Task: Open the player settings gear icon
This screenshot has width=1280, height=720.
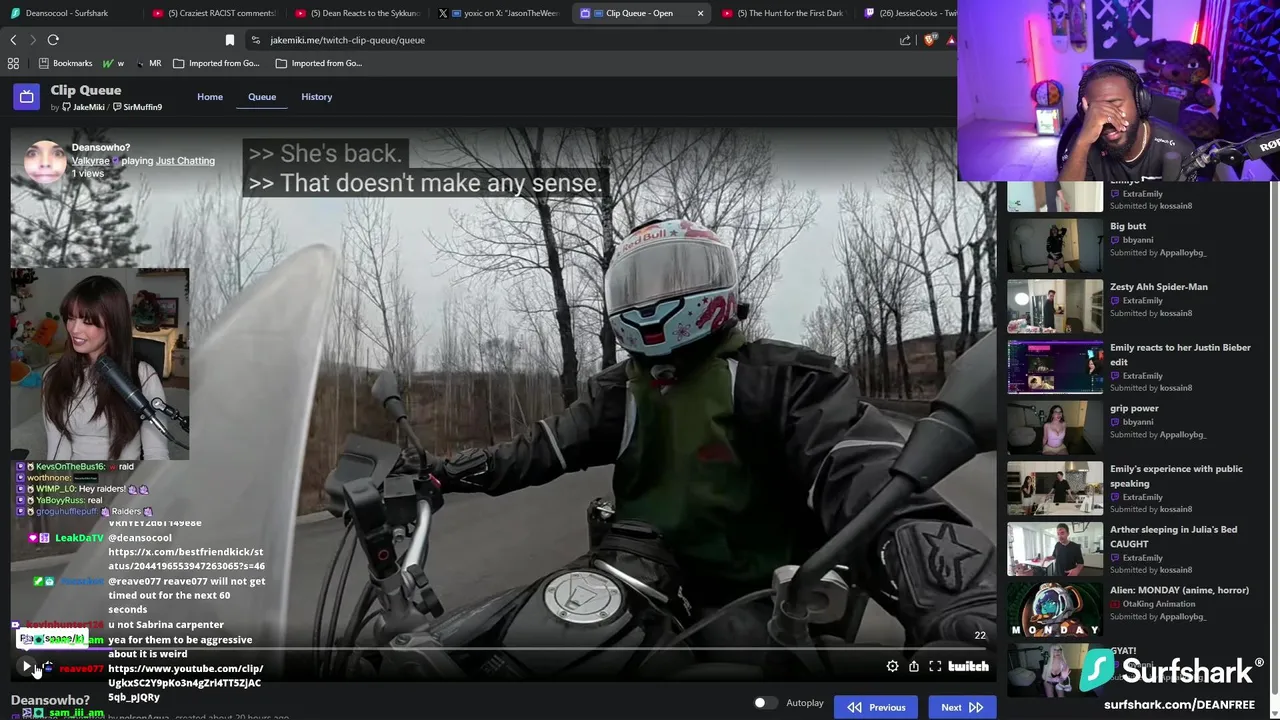Action: pyautogui.click(x=892, y=666)
